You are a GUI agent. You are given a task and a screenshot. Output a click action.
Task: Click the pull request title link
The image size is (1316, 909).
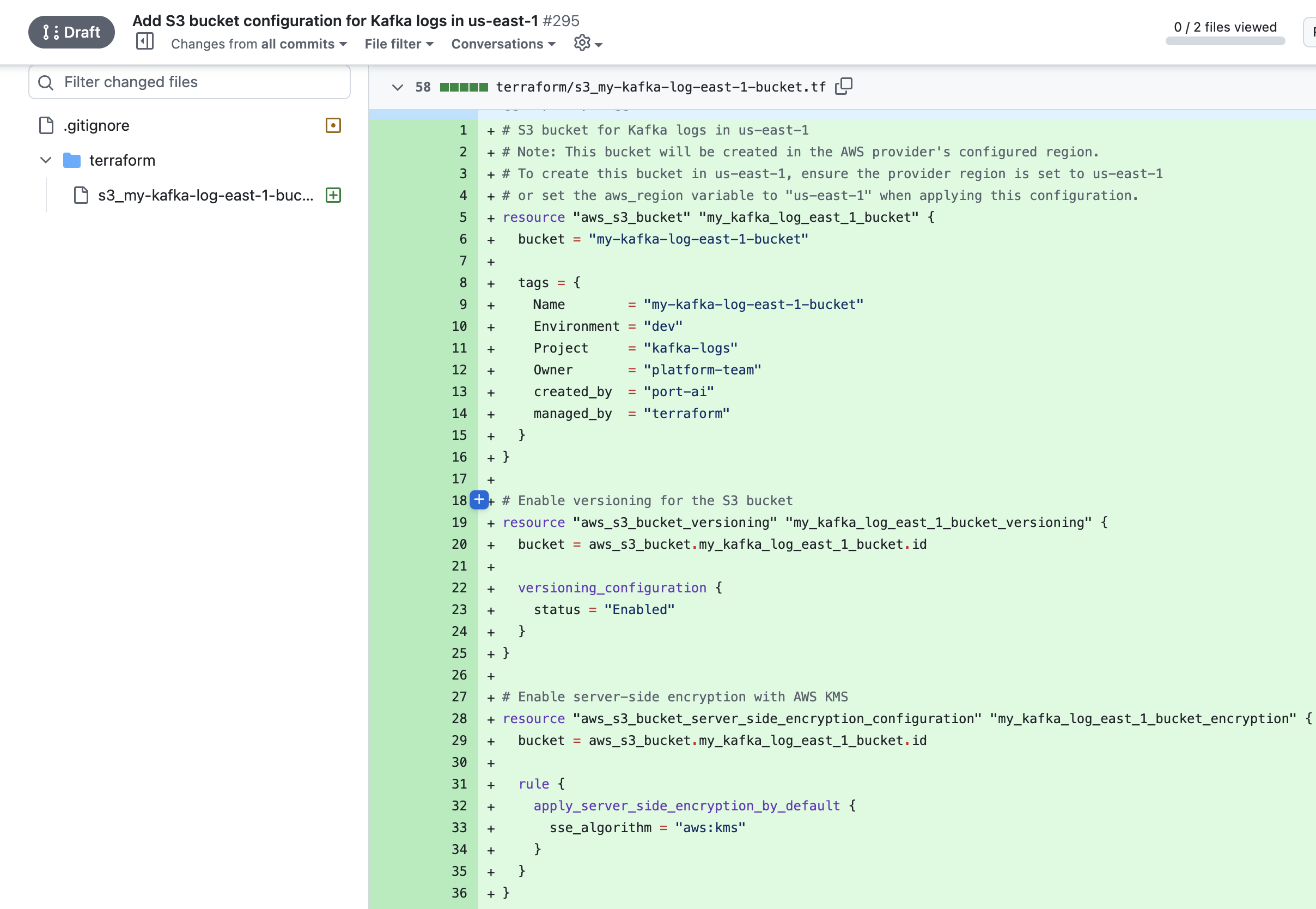point(334,21)
